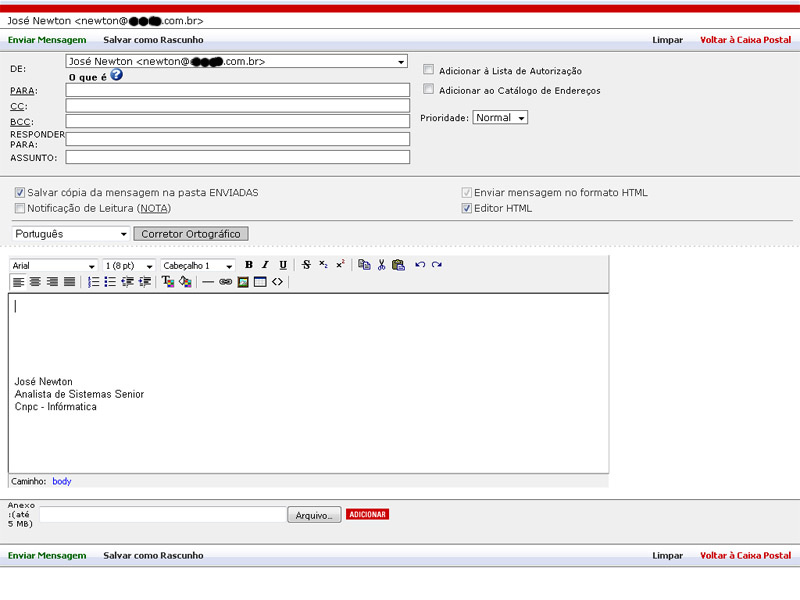
Task: Check Adicionar ao Catálogo de Endereços
Action: (x=429, y=90)
